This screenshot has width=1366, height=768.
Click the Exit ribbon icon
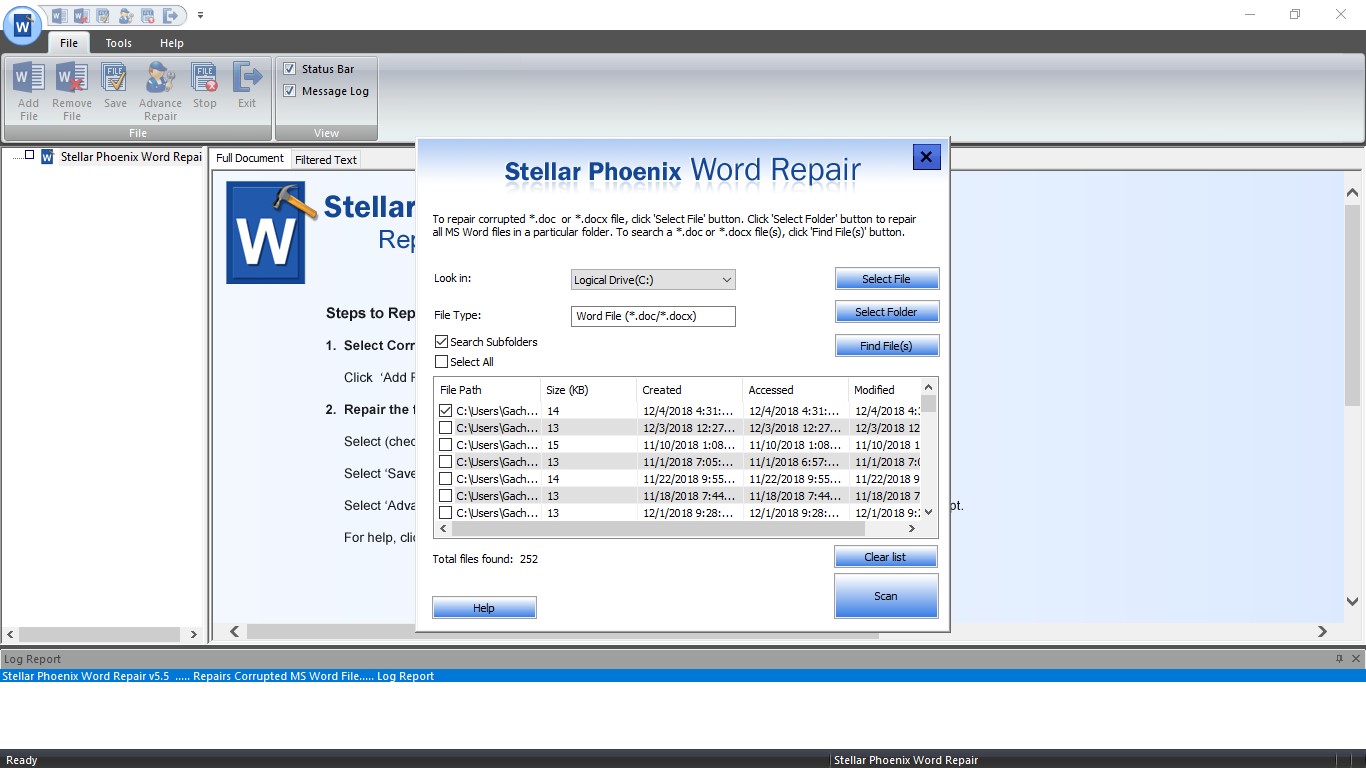coord(247,85)
